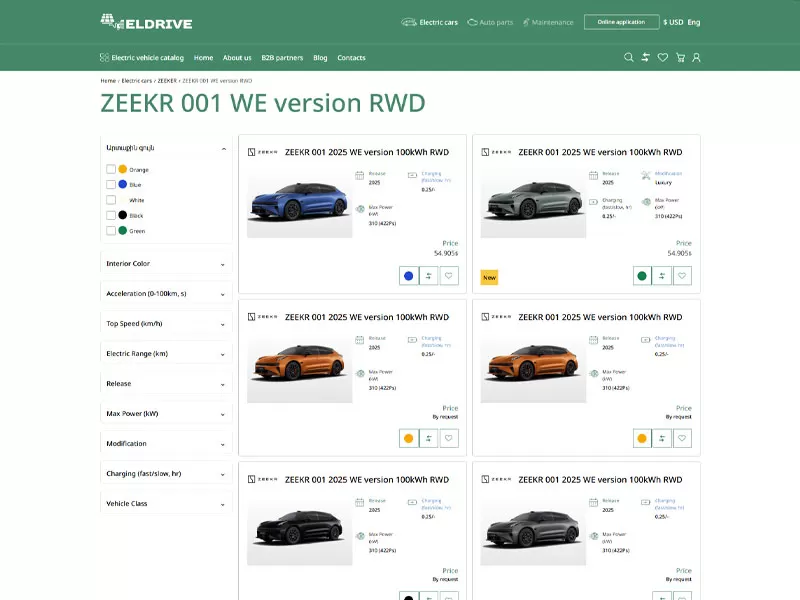Open the search magnifier icon in header
Viewport: 800px width, 600px height.
click(x=629, y=58)
